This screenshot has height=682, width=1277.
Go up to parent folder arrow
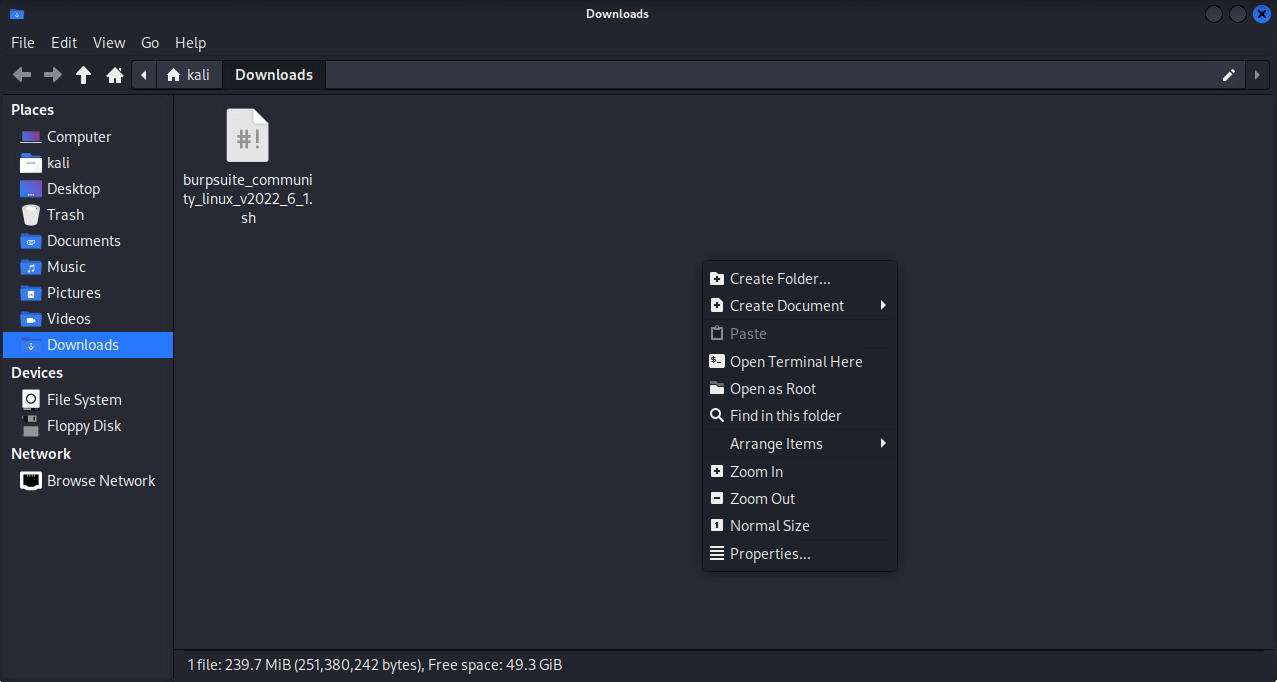coord(84,75)
